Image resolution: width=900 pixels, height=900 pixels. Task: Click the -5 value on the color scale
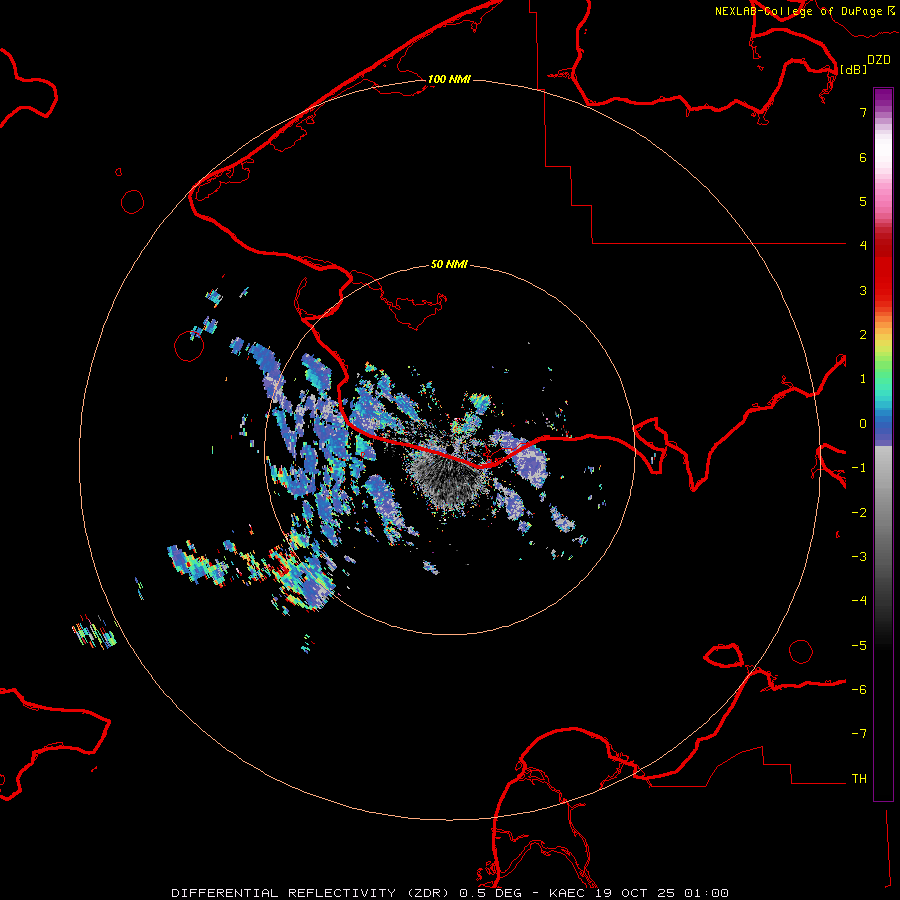[859, 646]
